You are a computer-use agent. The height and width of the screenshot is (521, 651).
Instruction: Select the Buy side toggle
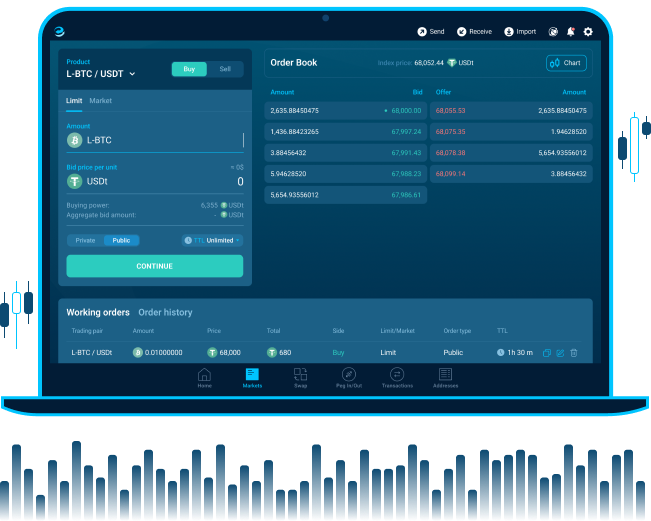pos(189,69)
